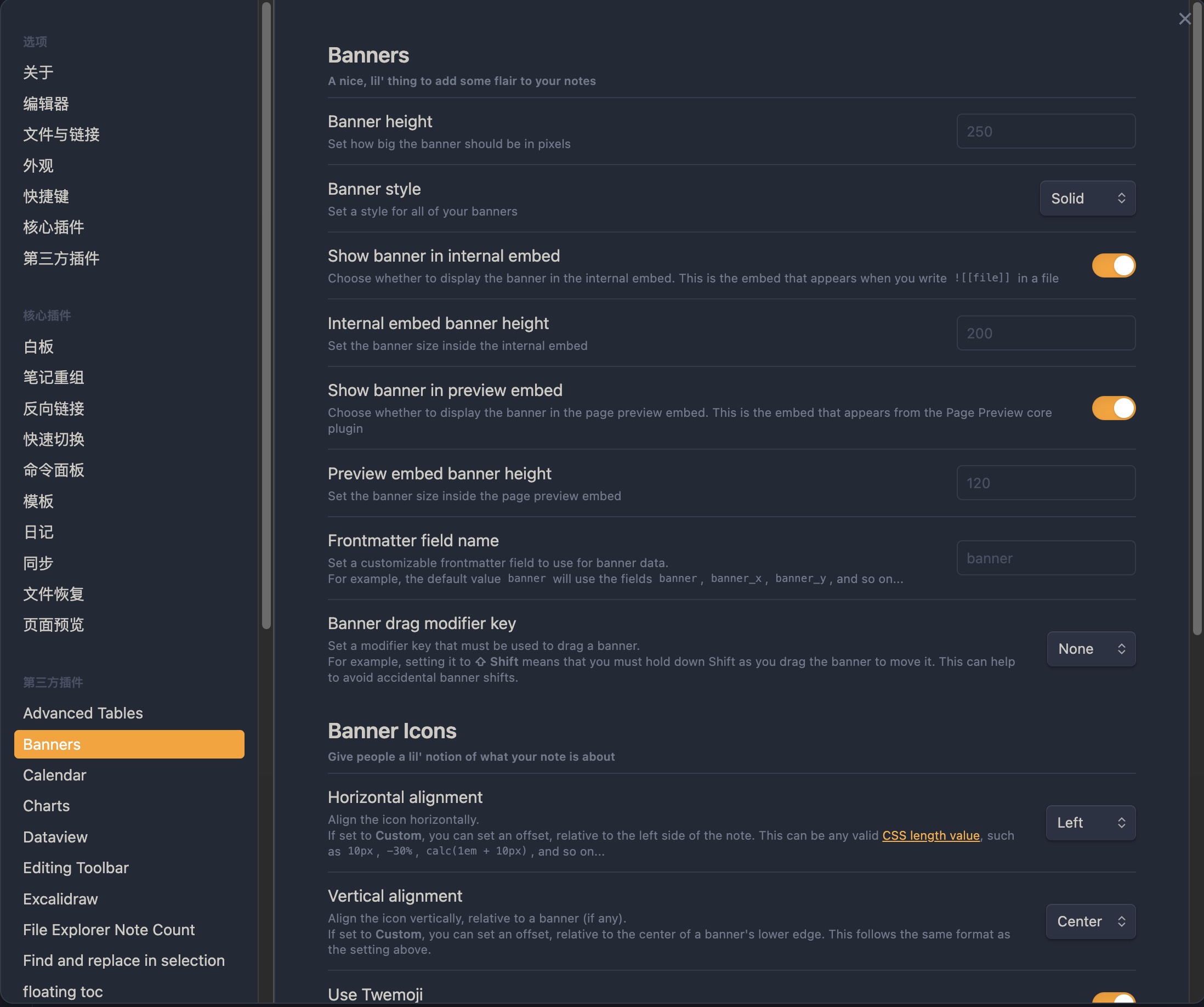
Task: Follow the CSS length value link
Action: pyautogui.click(x=930, y=835)
